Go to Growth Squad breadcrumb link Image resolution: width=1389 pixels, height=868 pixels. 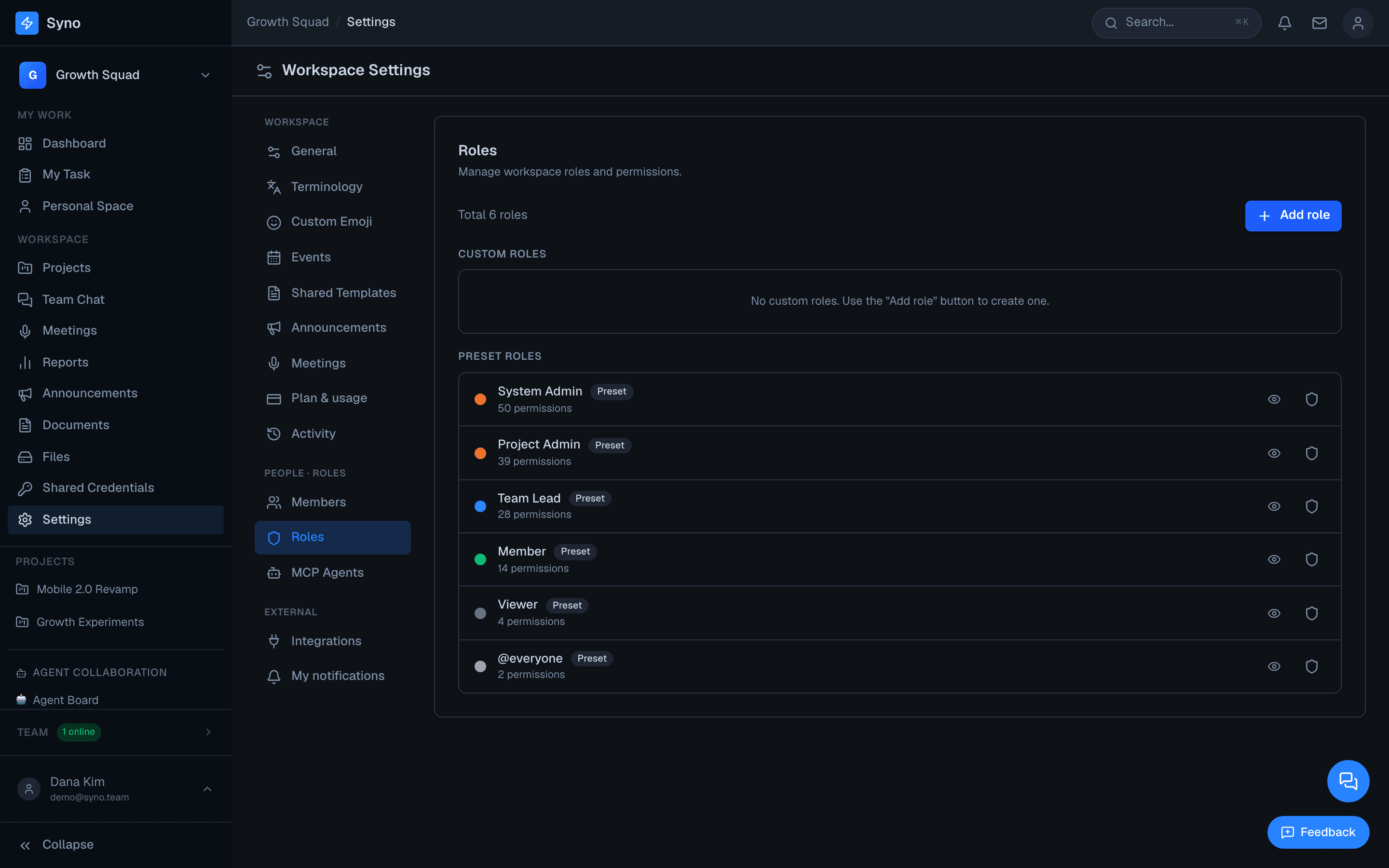(x=287, y=22)
